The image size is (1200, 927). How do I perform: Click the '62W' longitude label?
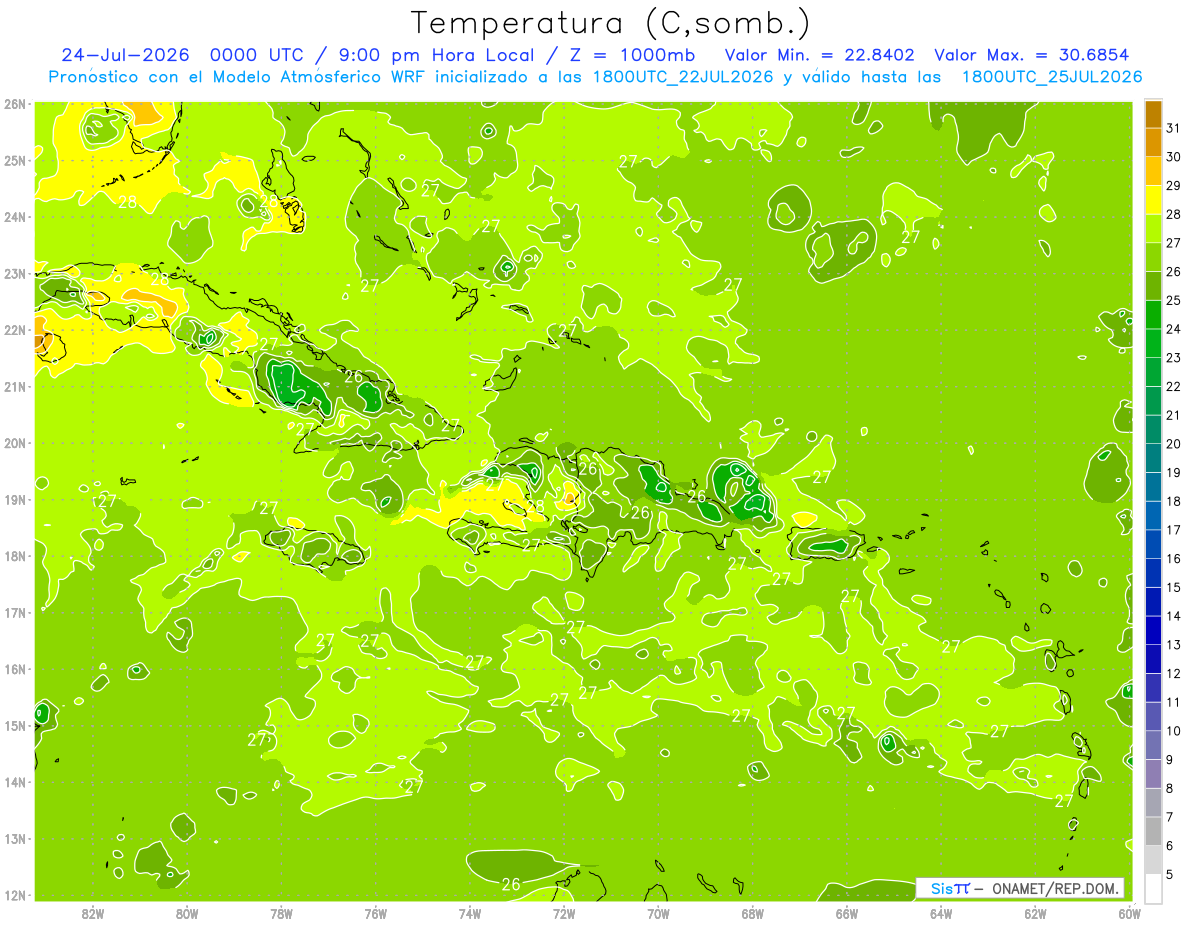1035,913
